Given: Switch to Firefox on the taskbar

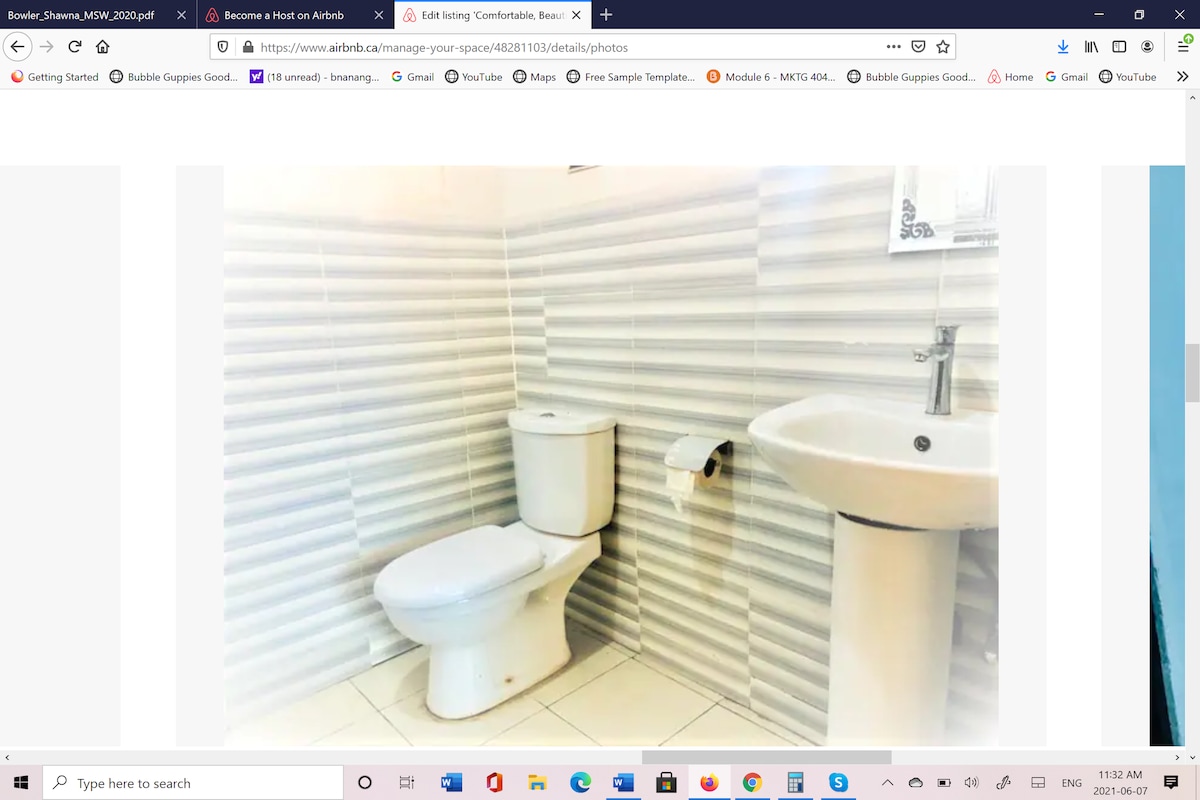Looking at the screenshot, I should pyautogui.click(x=710, y=783).
